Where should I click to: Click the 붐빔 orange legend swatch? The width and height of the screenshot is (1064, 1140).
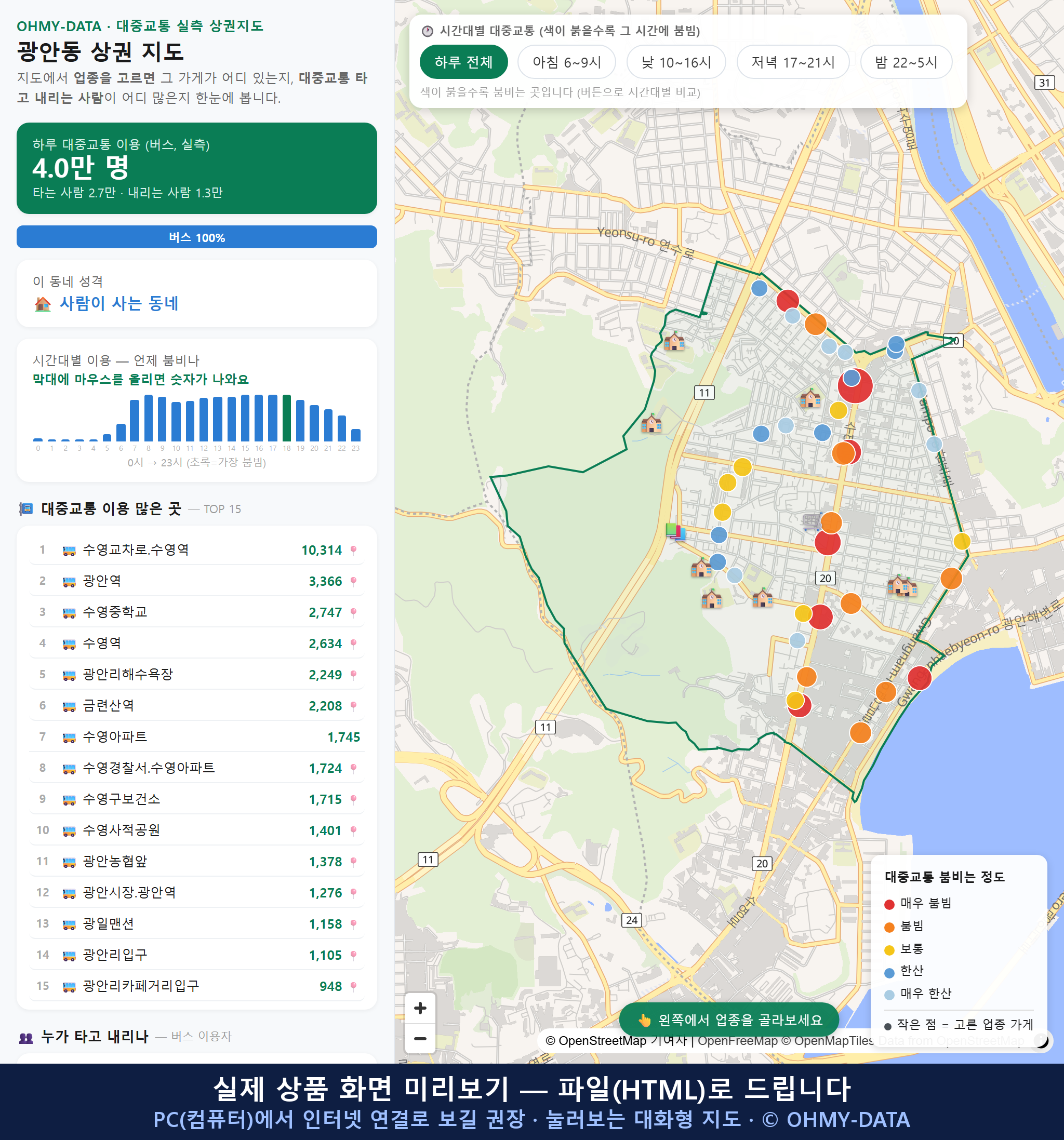pyautogui.click(x=889, y=927)
